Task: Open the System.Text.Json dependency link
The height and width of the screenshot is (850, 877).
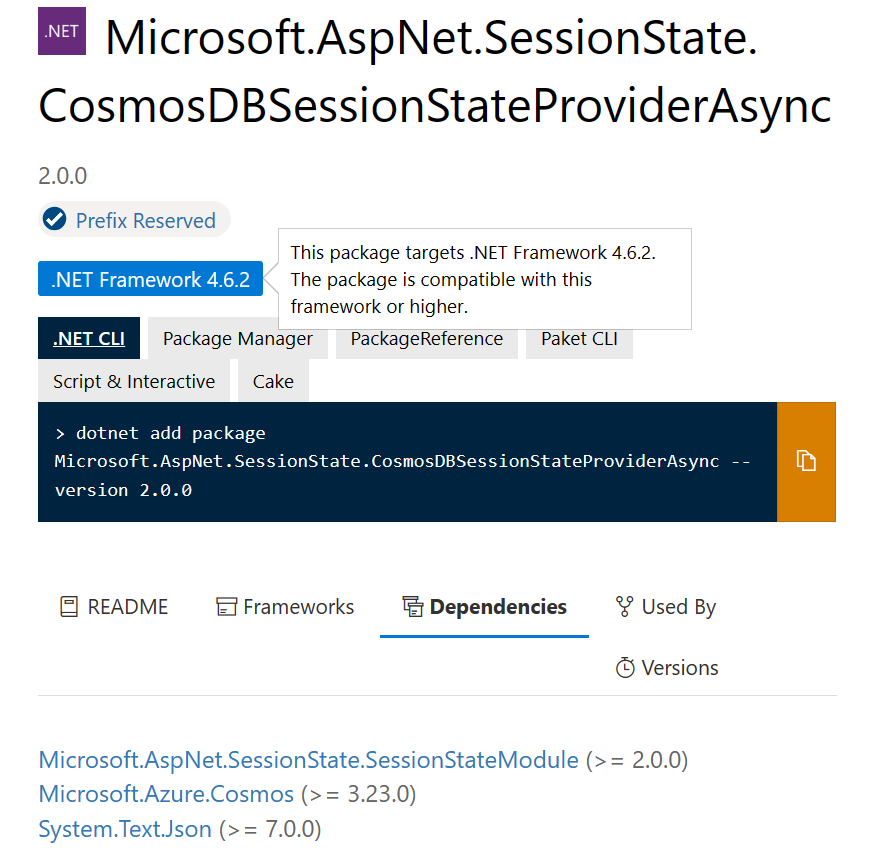Action: (125, 829)
